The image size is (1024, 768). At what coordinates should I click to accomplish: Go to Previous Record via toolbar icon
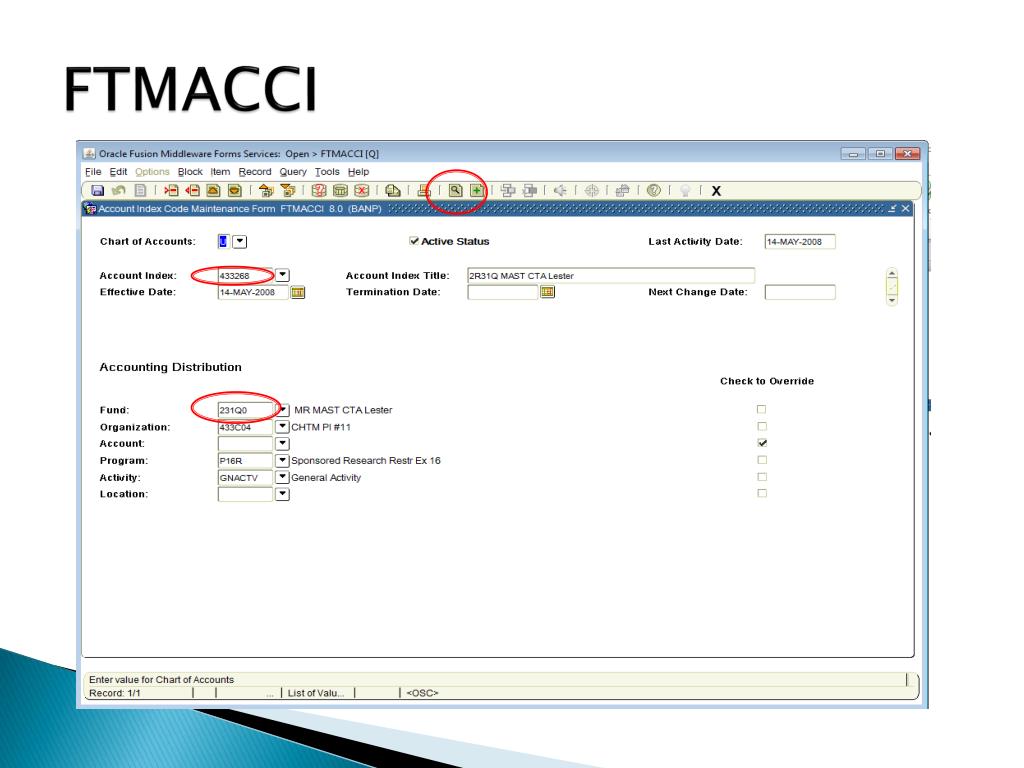[213, 191]
